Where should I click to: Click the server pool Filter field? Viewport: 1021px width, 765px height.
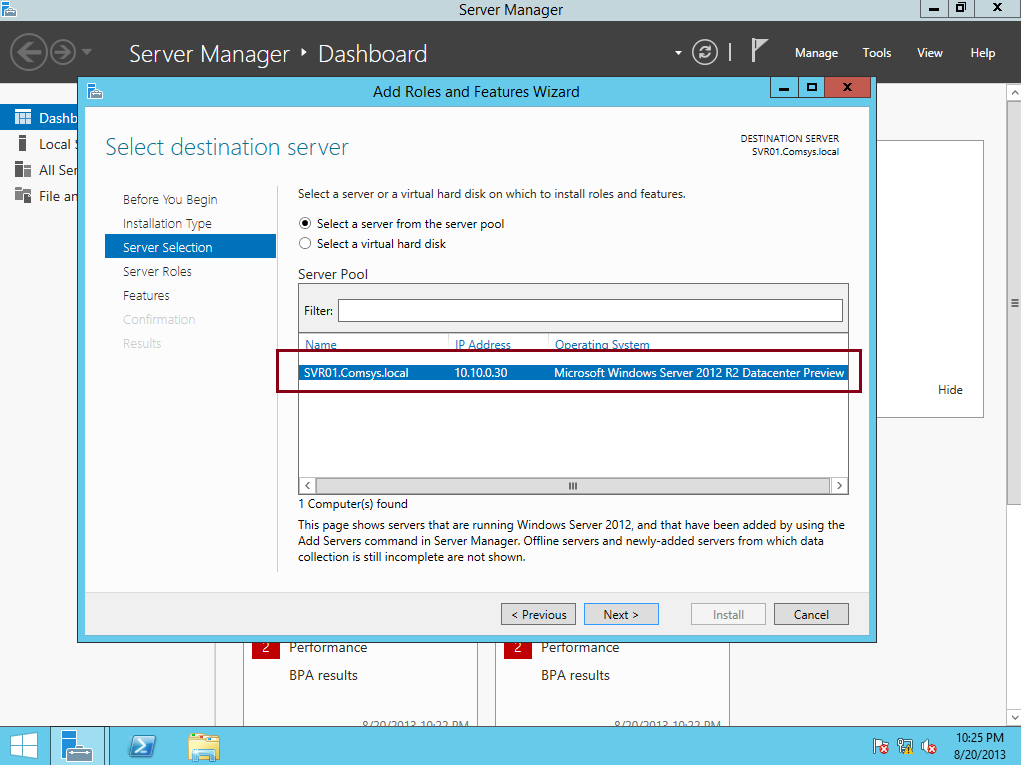click(590, 311)
